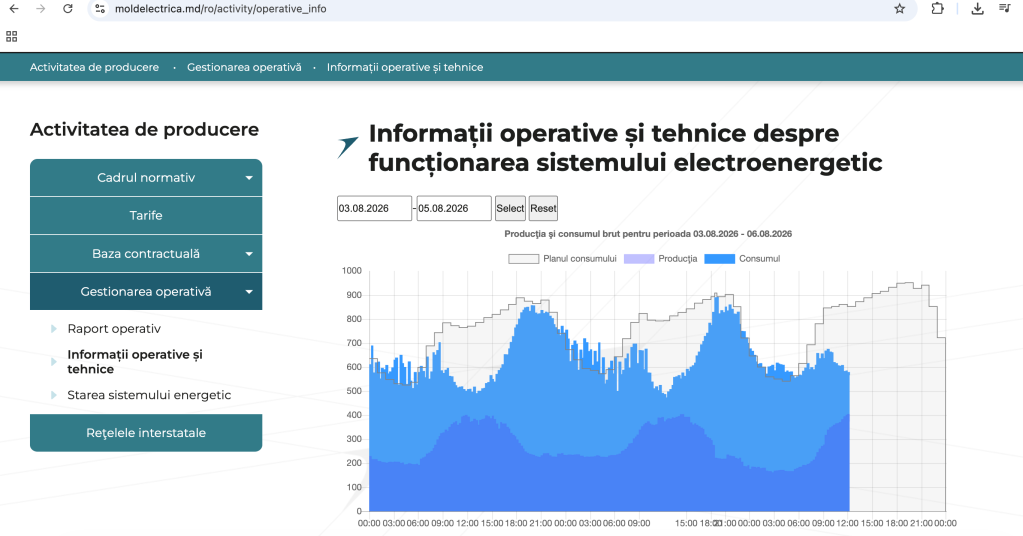
Task: Click the start date field 03.08.2026
Action: pos(374,209)
